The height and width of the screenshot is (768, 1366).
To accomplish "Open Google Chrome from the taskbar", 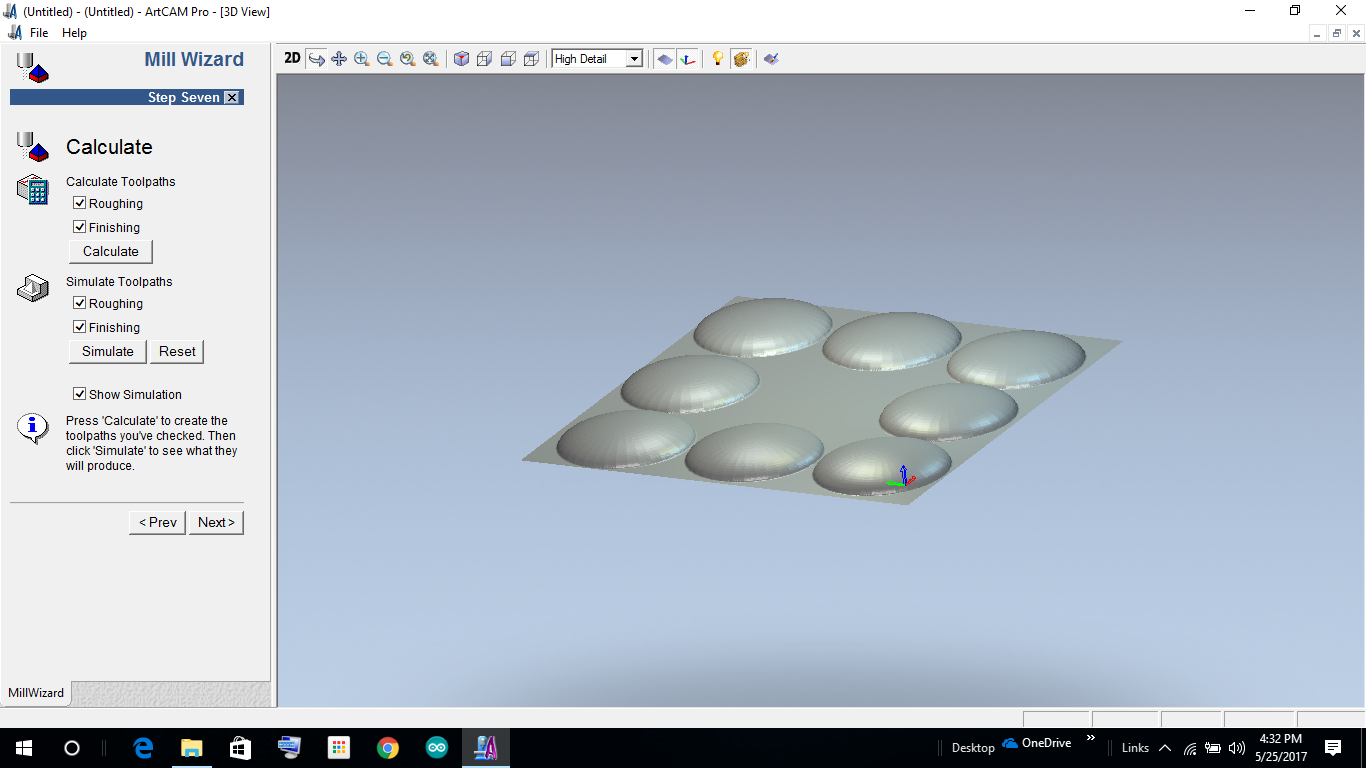I will pos(388,748).
